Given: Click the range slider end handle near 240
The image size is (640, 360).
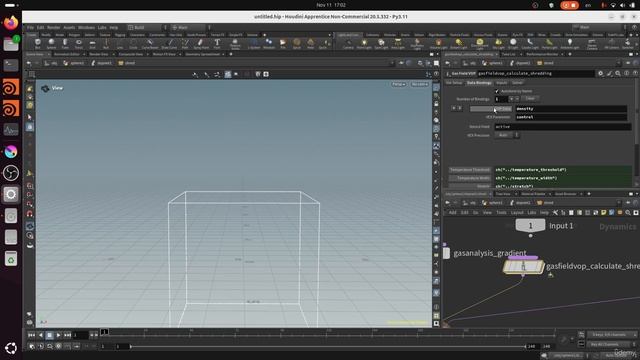Looking at the screenshot, I should pyautogui.click(x=525, y=347).
